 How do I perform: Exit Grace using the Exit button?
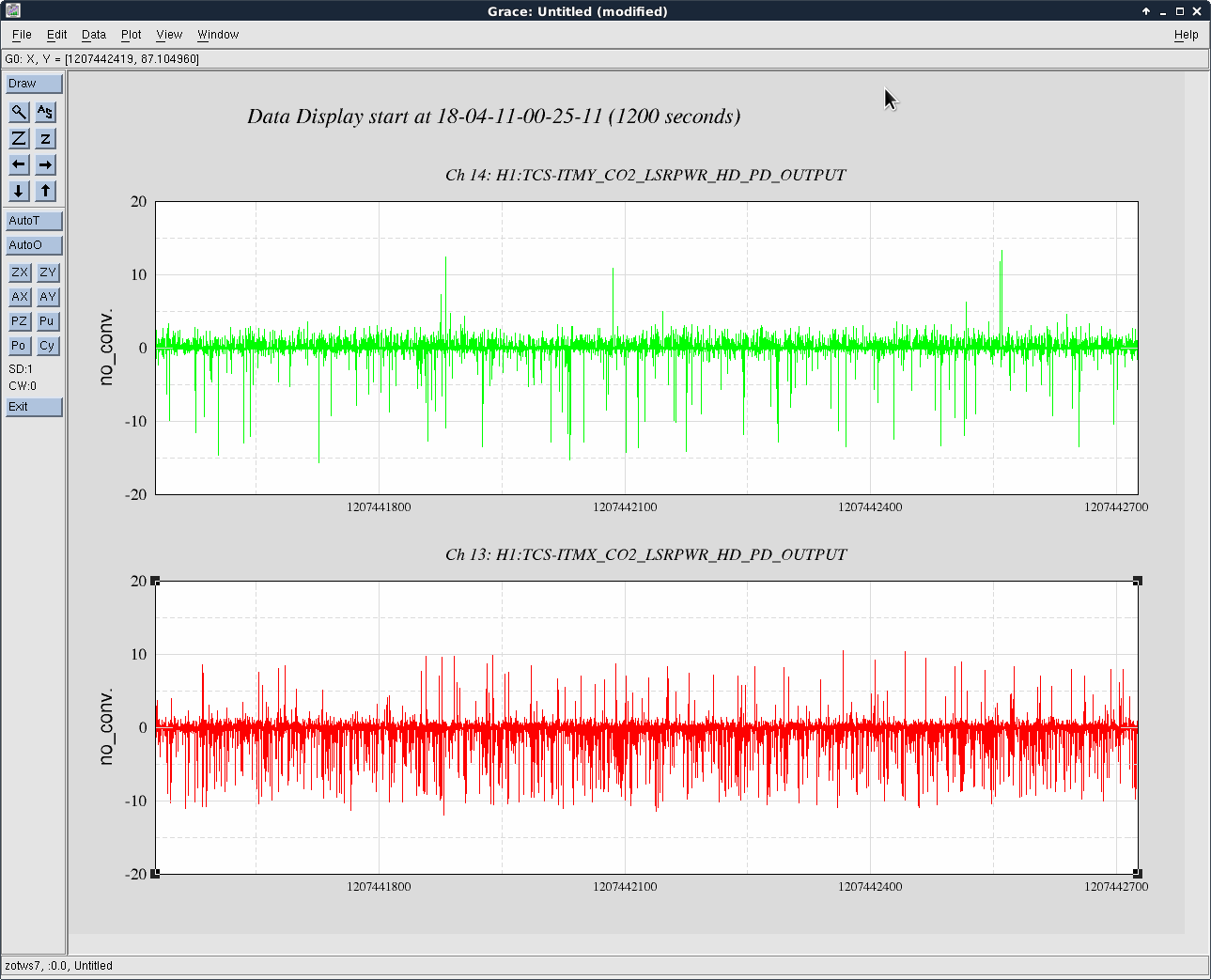pyautogui.click(x=34, y=407)
